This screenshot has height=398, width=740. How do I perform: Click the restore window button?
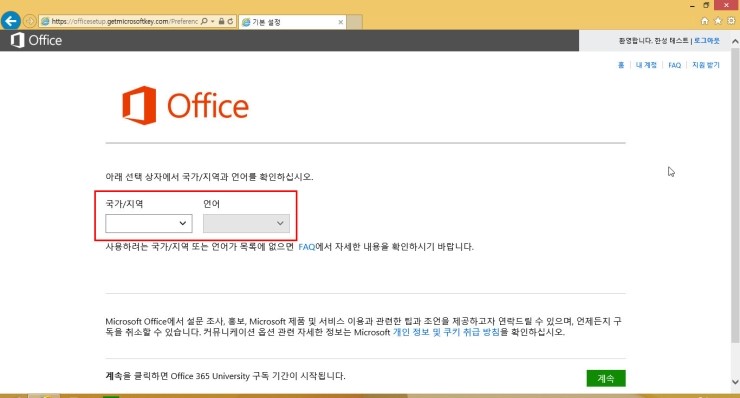click(706, 5)
